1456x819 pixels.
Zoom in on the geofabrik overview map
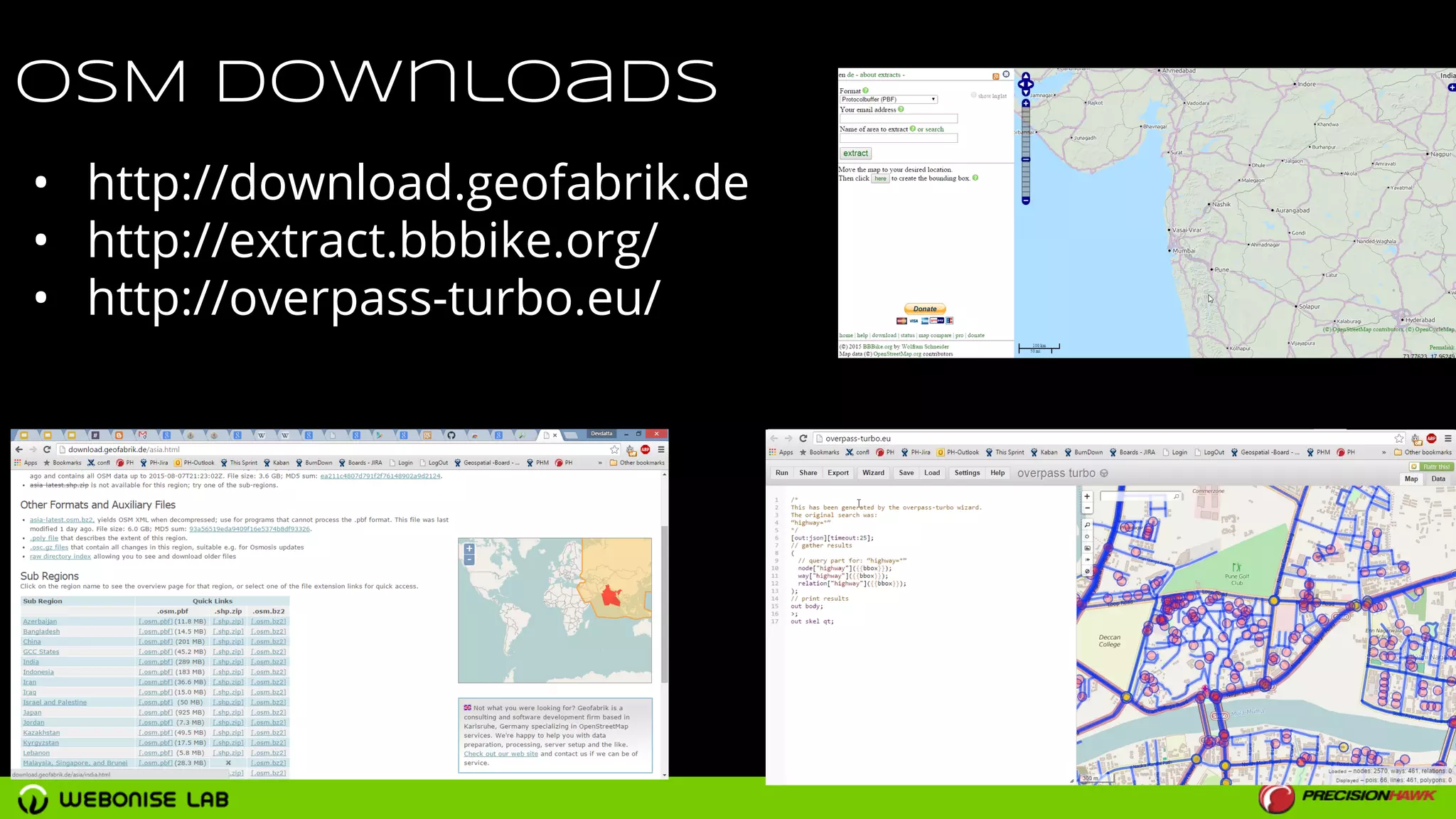click(469, 549)
